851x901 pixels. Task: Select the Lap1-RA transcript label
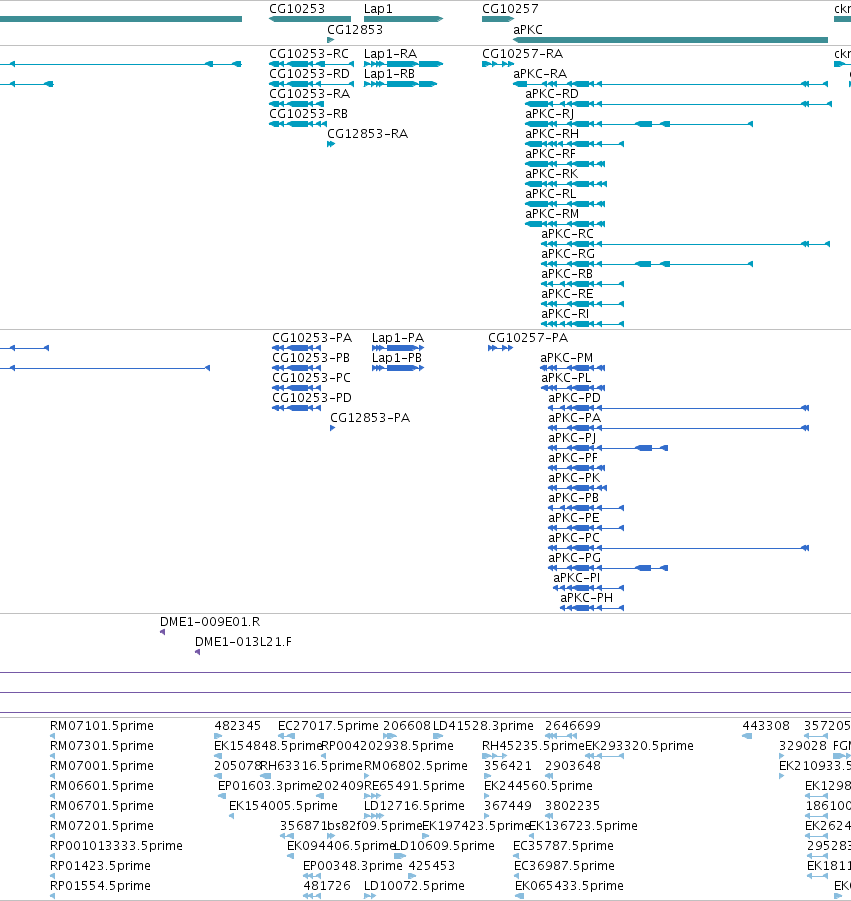[390, 54]
